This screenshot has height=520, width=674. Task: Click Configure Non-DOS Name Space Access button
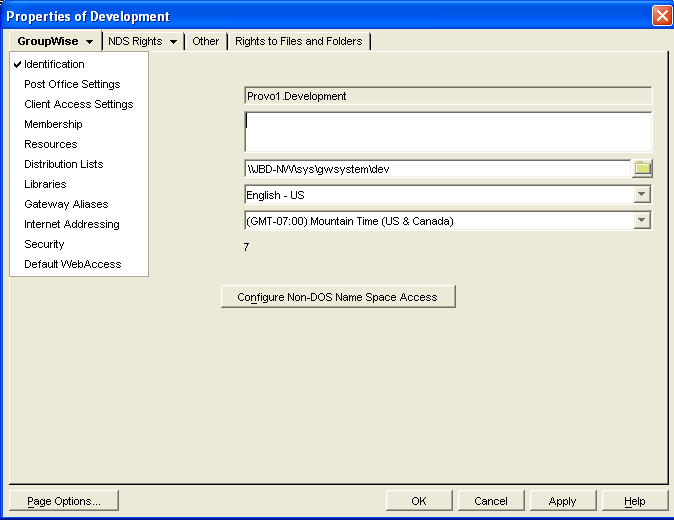click(338, 297)
